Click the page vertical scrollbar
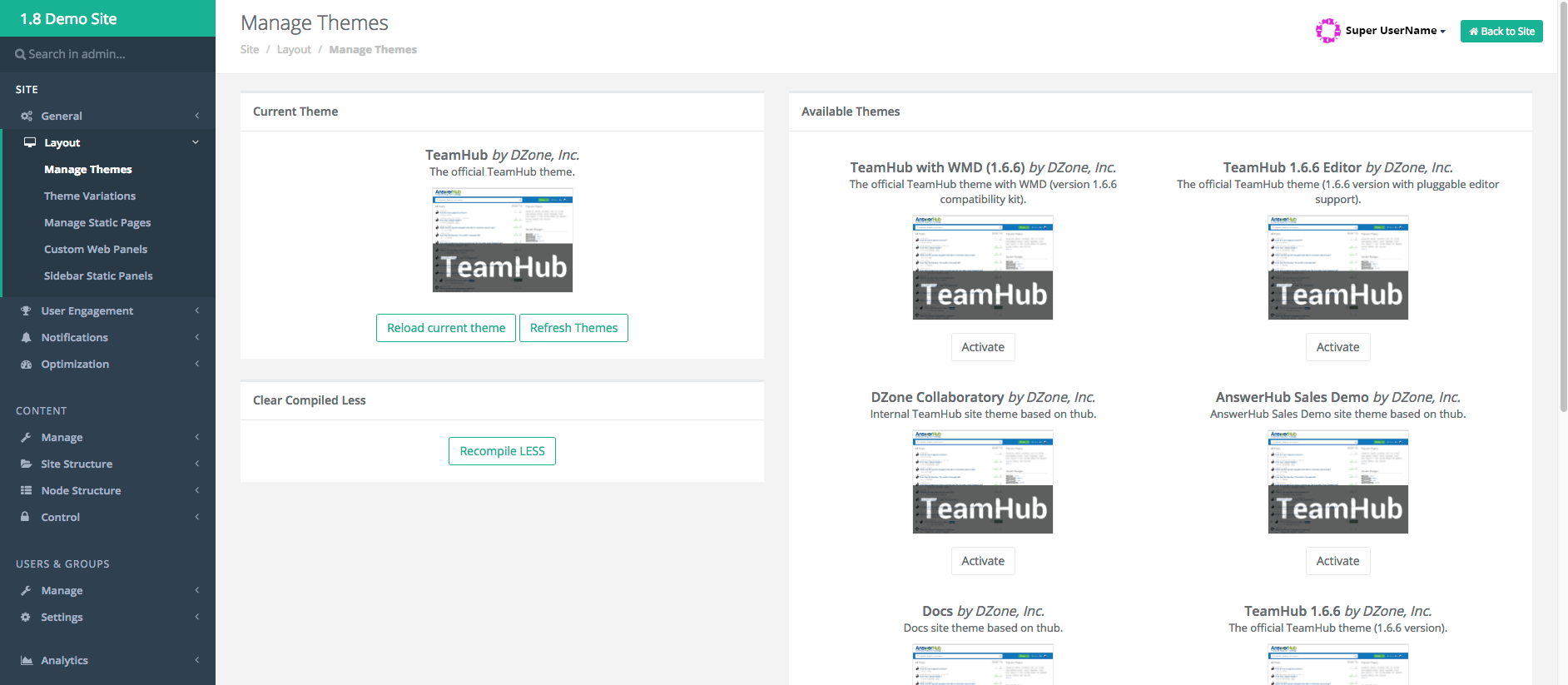The image size is (1568, 685). coord(1563,208)
